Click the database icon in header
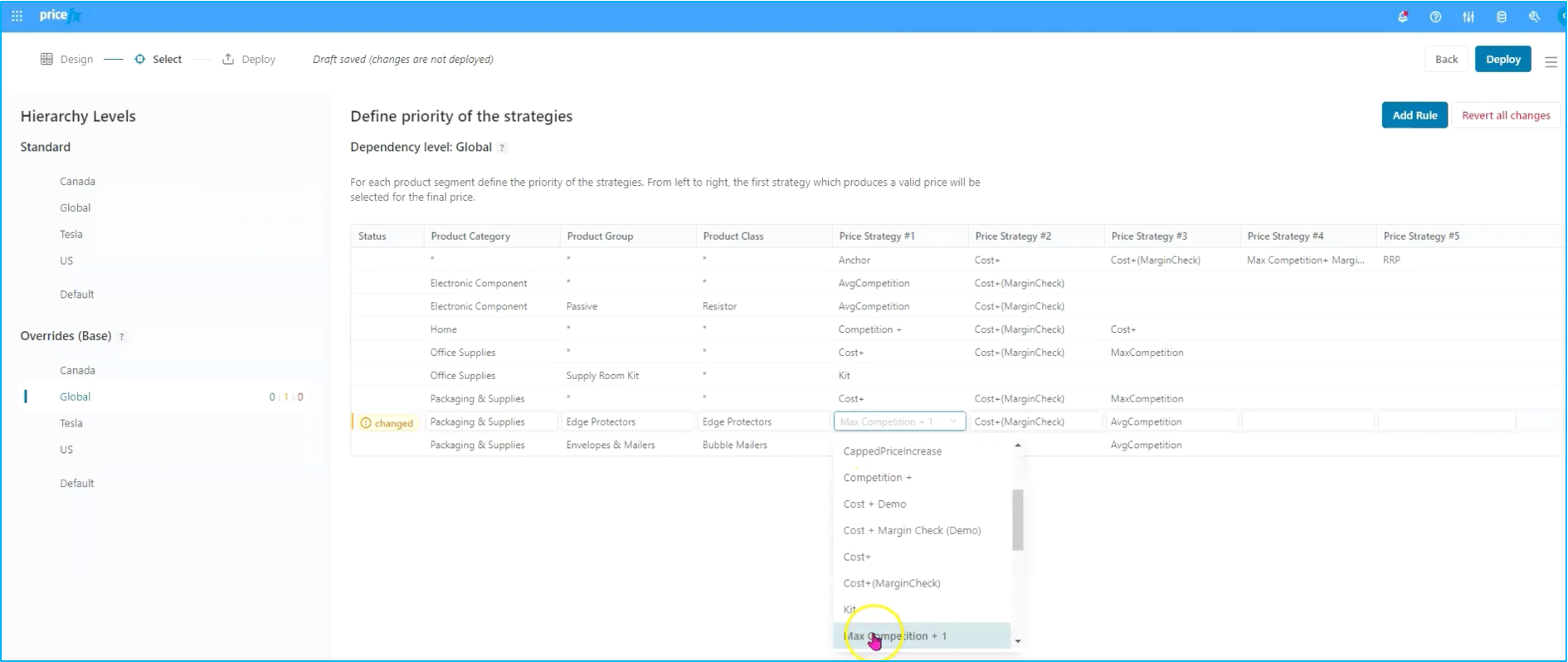1568x662 pixels. 1501,17
